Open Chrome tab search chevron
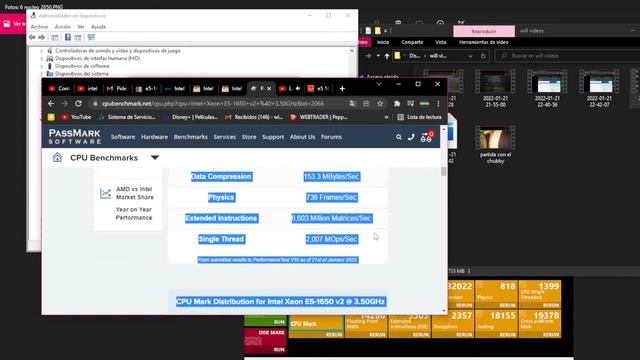 coord(379,84)
